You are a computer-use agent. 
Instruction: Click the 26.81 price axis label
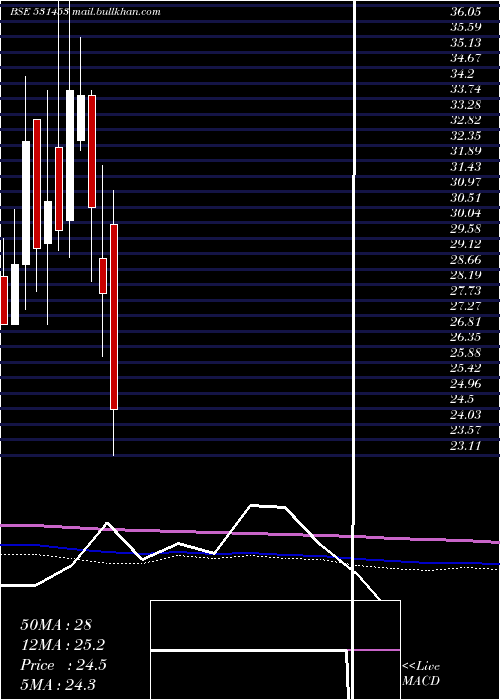point(466,322)
